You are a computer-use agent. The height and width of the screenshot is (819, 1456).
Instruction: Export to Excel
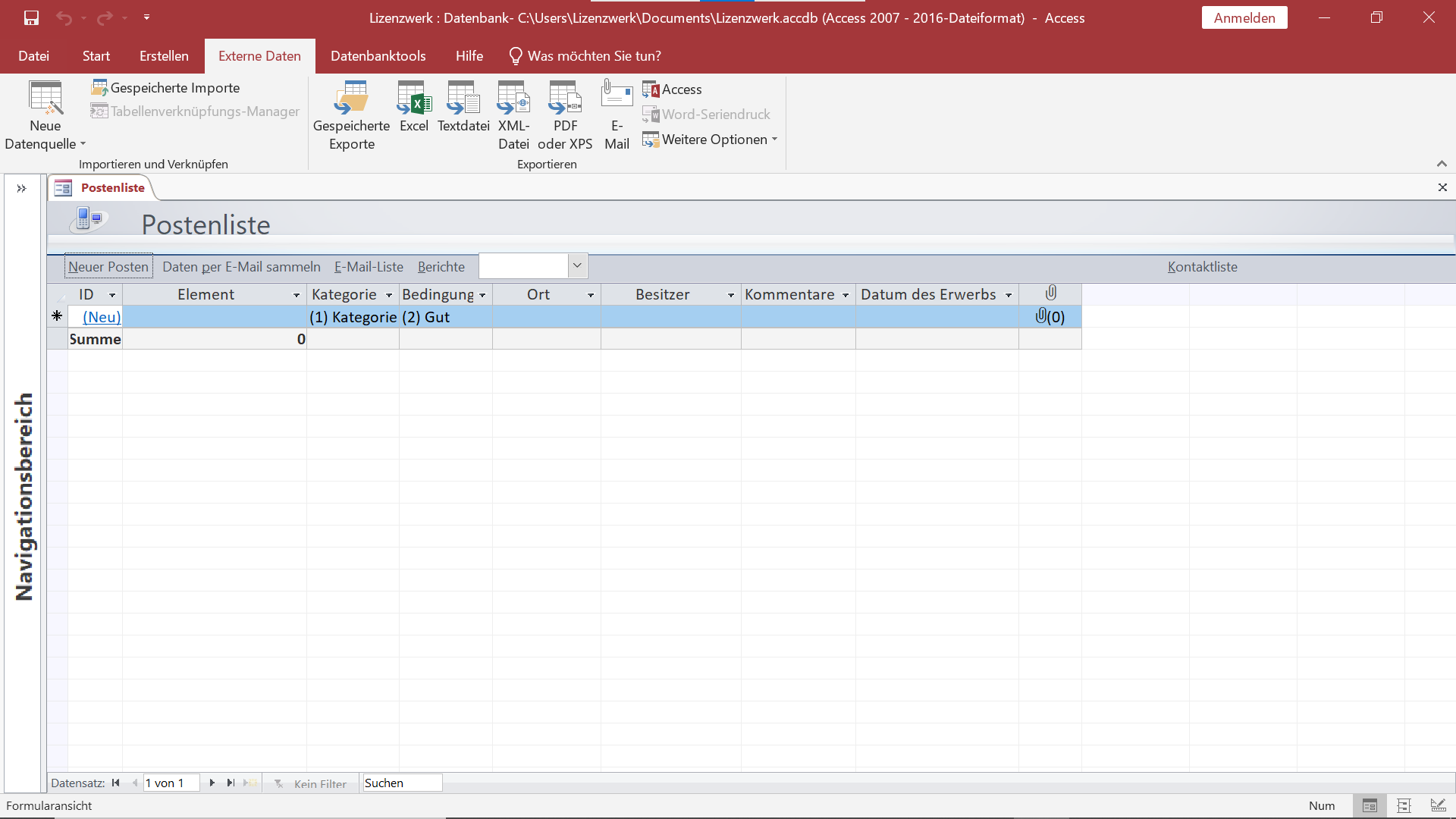pyautogui.click(x=414, y=106)
